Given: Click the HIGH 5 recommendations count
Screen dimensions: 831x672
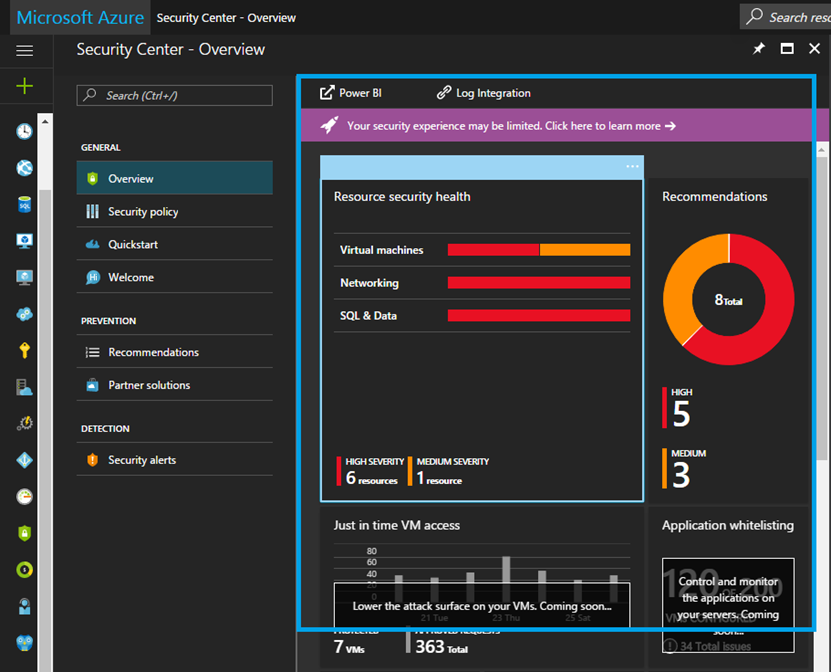Looking at the screenshot, I should 677,408.
